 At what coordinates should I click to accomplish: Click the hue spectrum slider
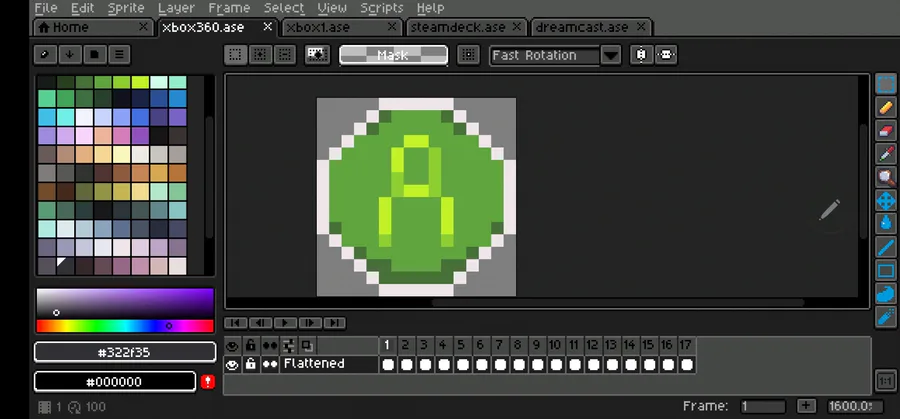pyautogui.click(x=125, y=326)
